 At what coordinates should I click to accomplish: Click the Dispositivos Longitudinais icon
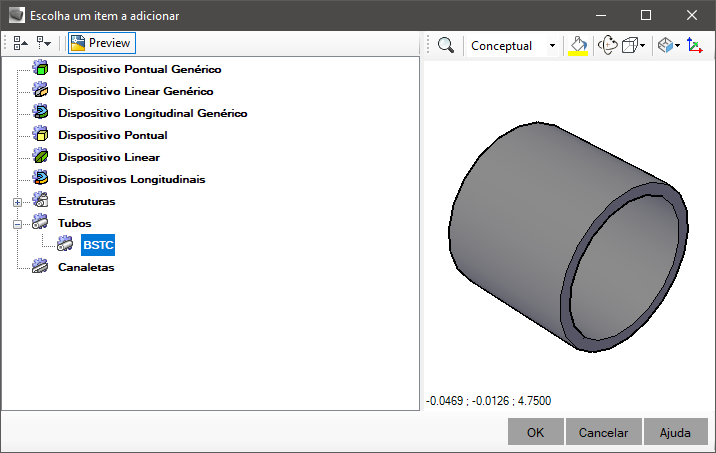pos(41,178)
